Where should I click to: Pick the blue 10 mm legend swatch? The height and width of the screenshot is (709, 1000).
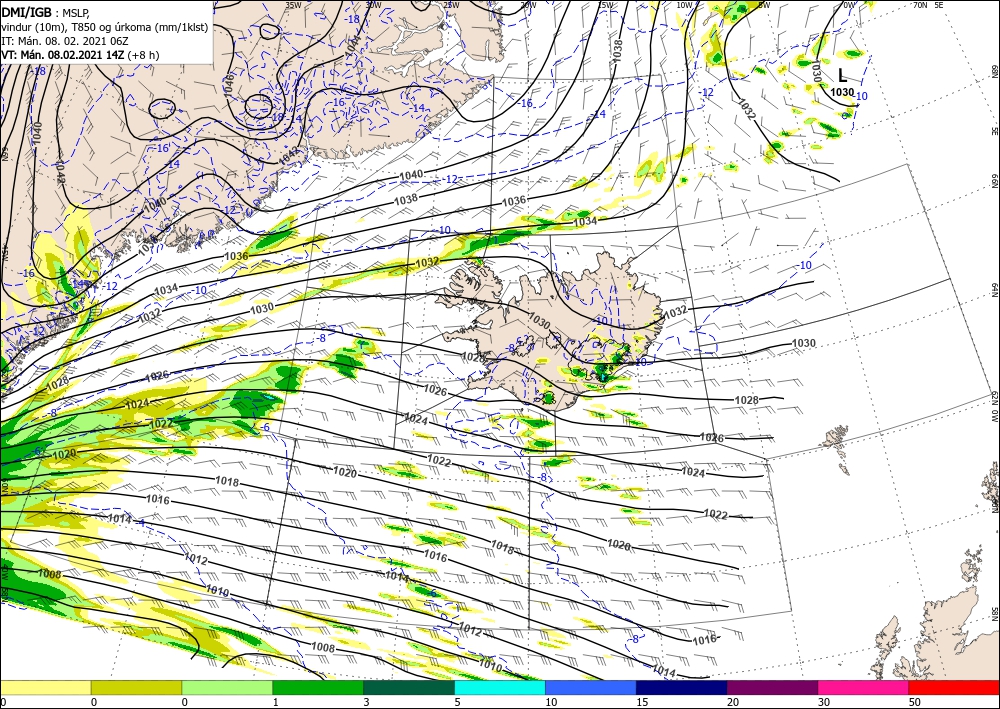(x=591, y=687)
